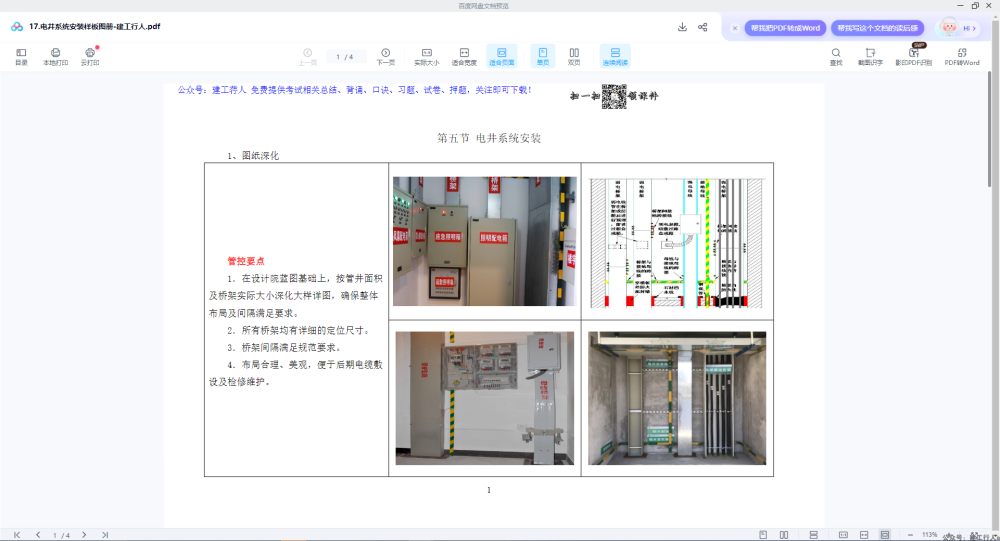The height and width of the screenshot is (541, 1000).
Task: Click the PDF转Word convert tool
Action: coord(962,56)
